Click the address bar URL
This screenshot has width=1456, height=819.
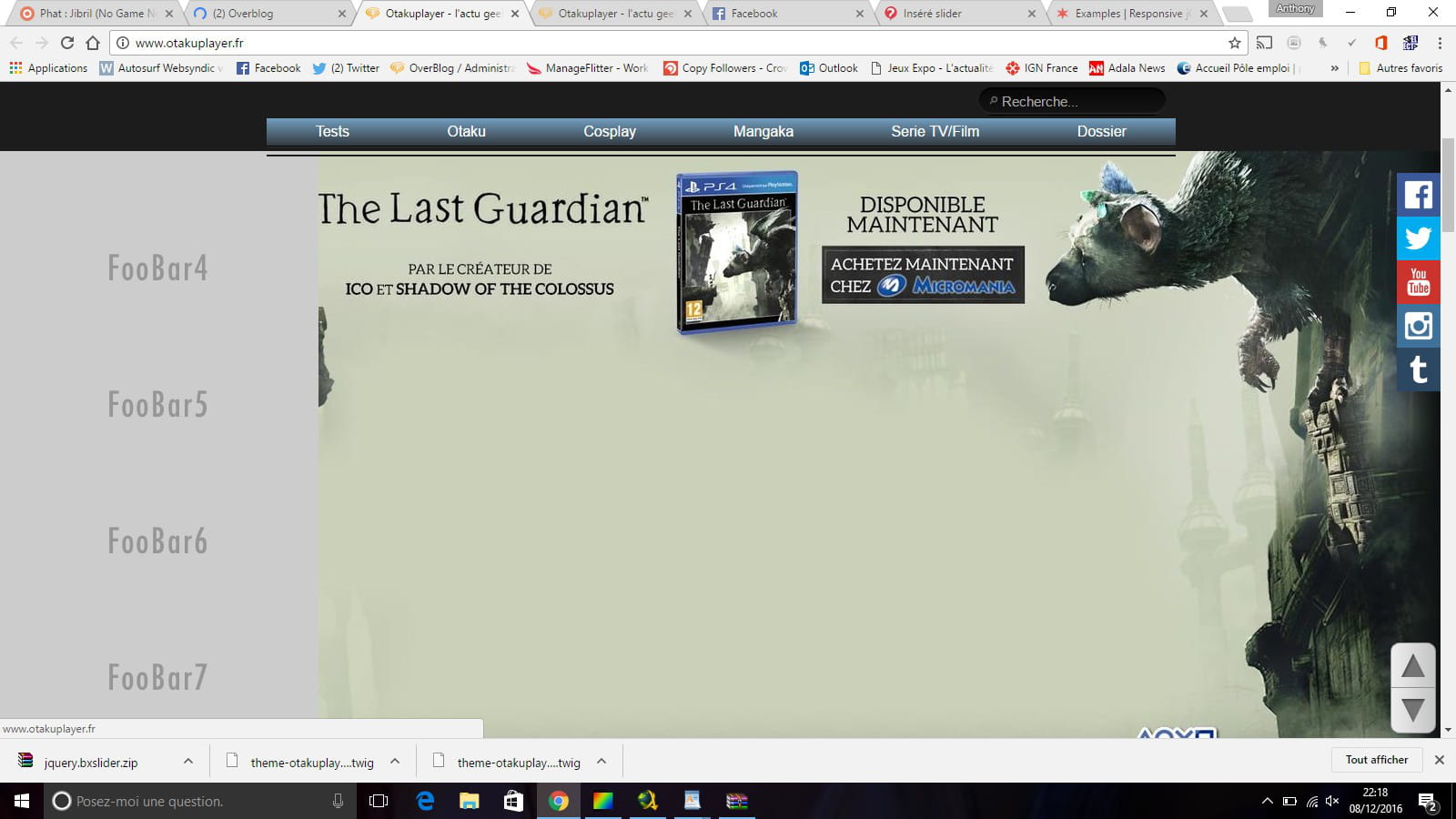click(189, 43)
